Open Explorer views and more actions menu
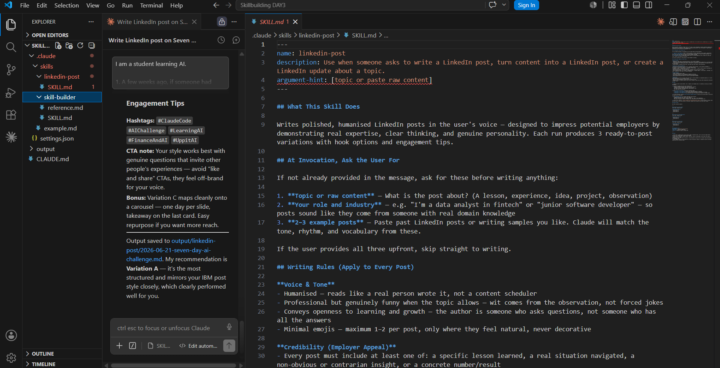The width and height of the screenshot is (720, 368). [x=91, y=22]
